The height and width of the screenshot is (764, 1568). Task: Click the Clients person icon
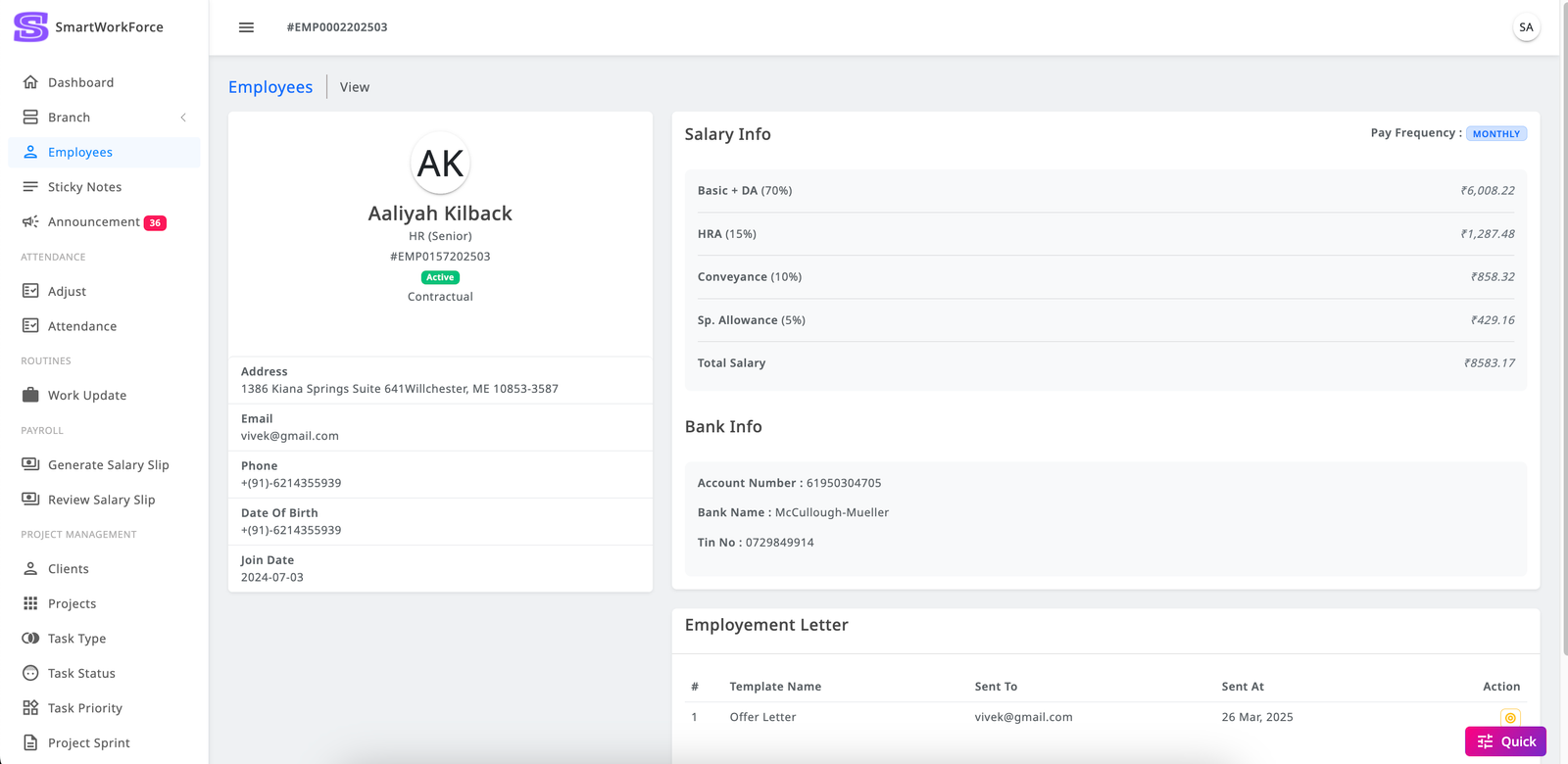click(30, 569)
